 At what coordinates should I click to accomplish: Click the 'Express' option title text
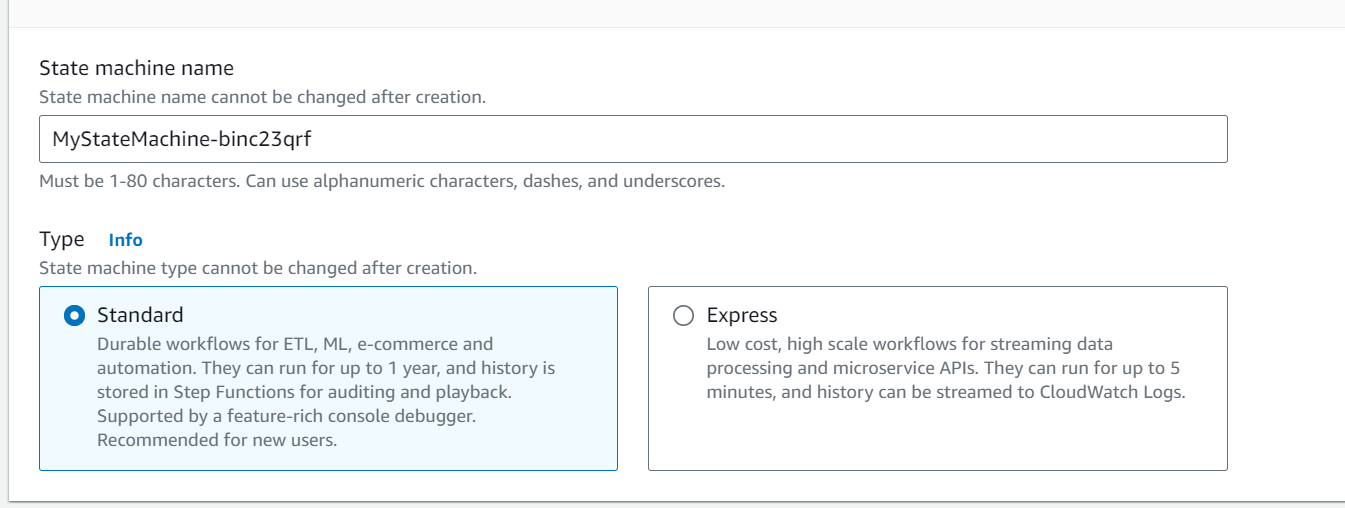coord(741,315)
